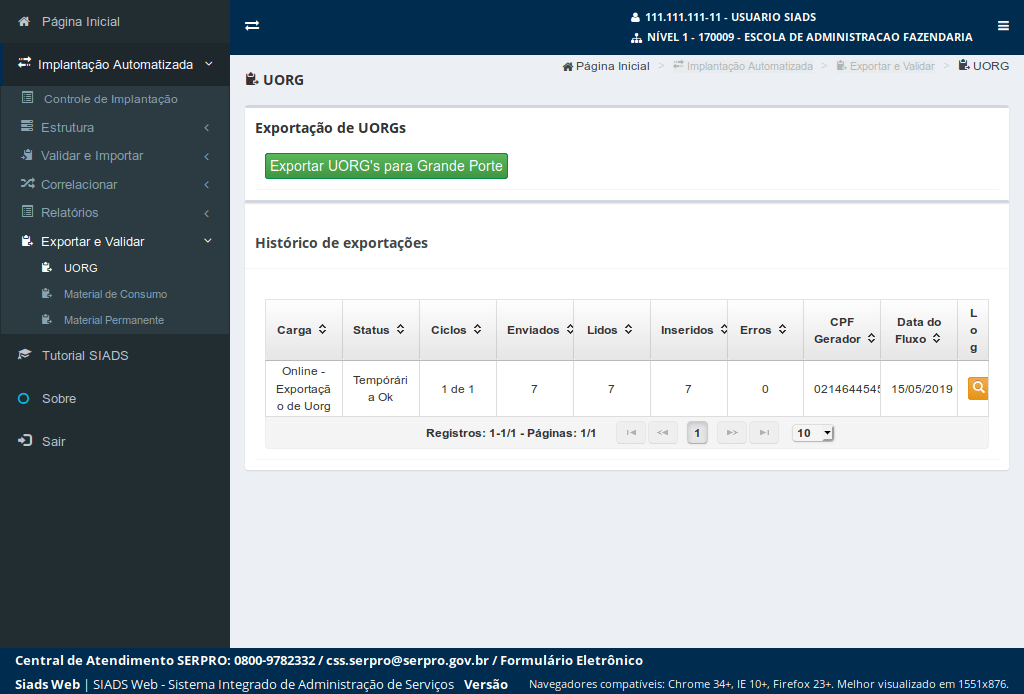Sort table by Data do Fluxo arrows
This screenshot has width=1024, height=694.
pos(936,338)
